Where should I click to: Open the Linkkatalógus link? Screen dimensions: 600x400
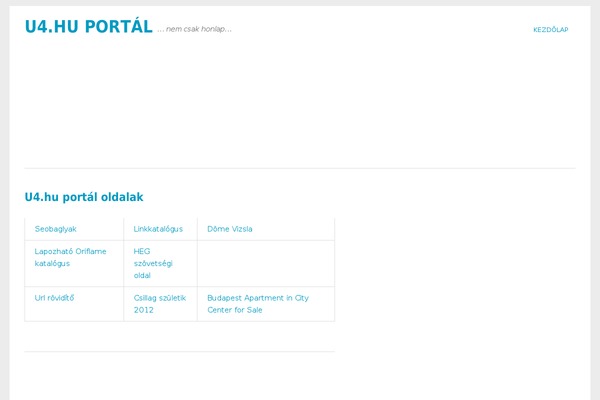click(158, 229)
